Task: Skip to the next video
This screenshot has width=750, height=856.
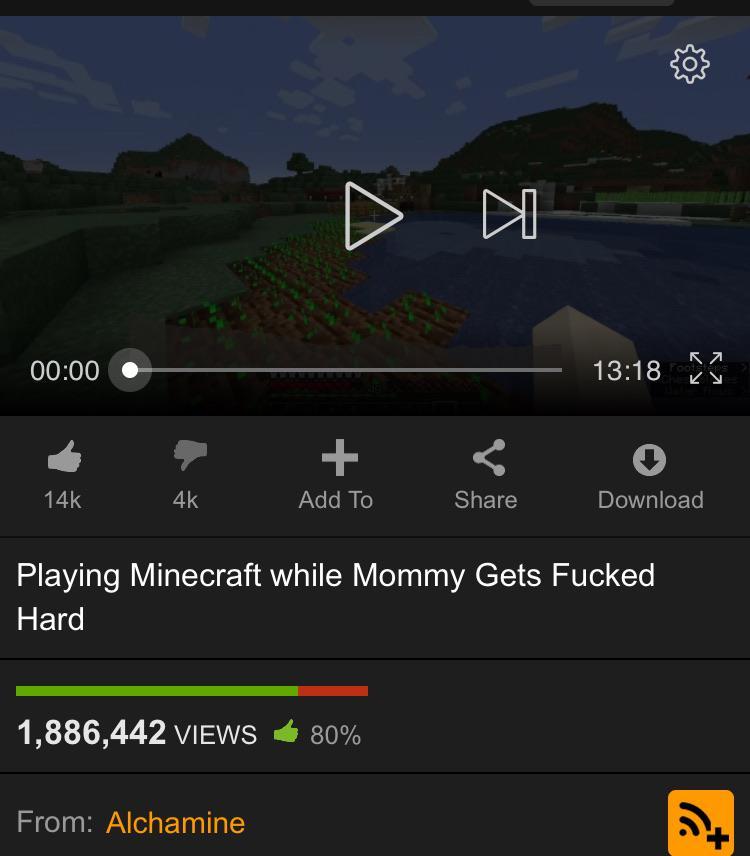Action: (x=510, y=214)
